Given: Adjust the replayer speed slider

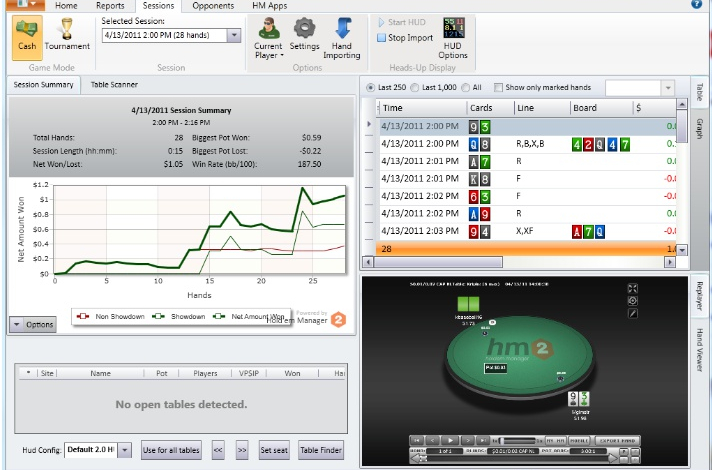Looking at the screenshot, I should (x=518, y=440).
